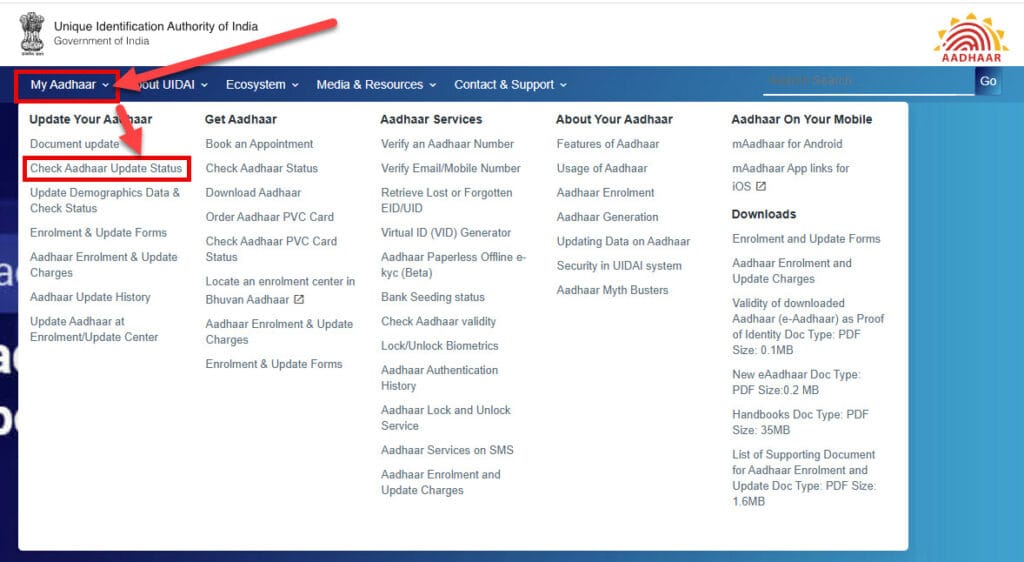Click the About Your Aadhaar column heading
1024x562 pixels.
(x=614, y=119)
